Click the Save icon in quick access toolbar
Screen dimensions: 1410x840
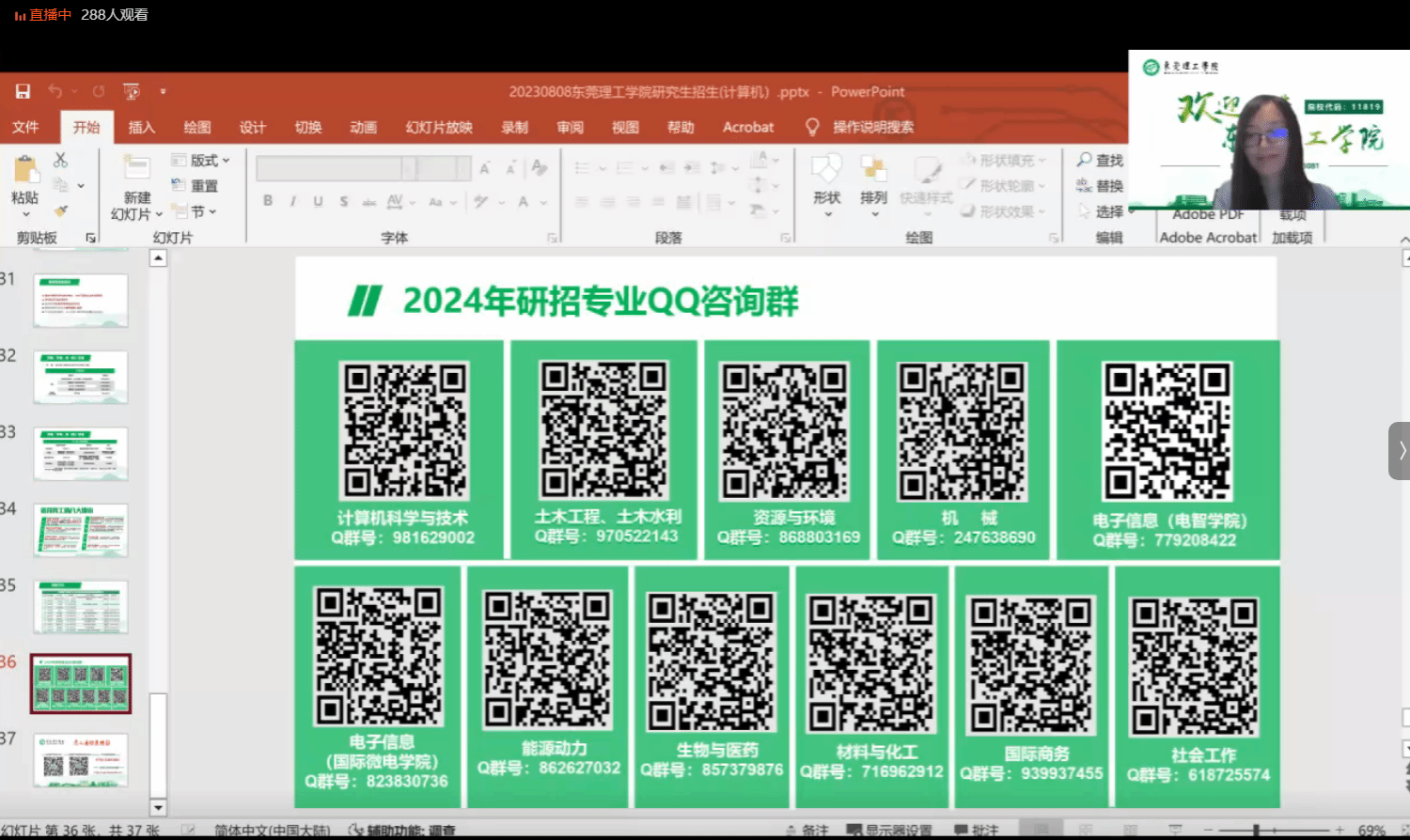point(23,91)
